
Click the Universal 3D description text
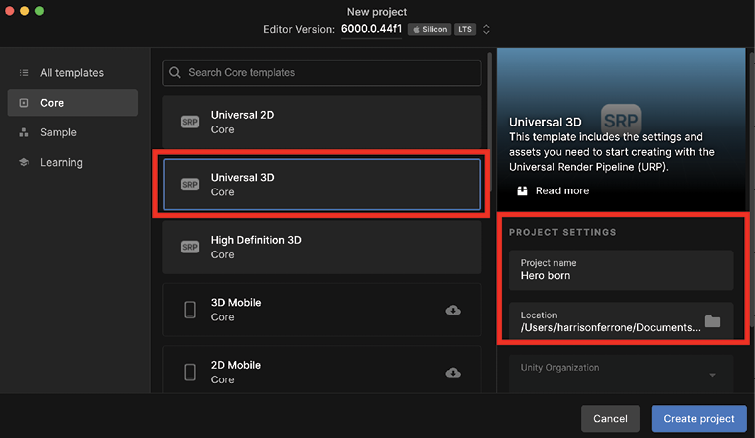coord(612,152)
